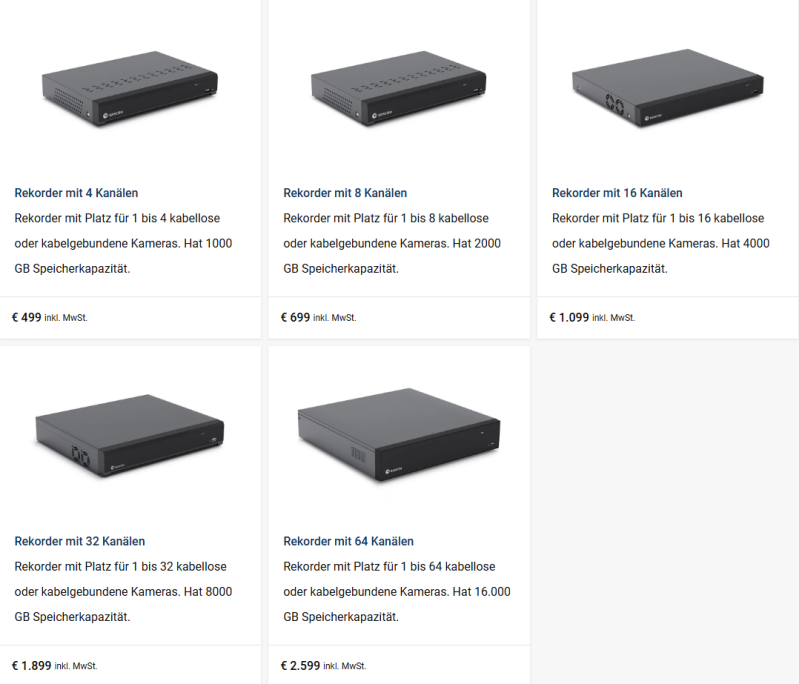Open the "Rekorder mit 32 Kanälen" link

79,542
